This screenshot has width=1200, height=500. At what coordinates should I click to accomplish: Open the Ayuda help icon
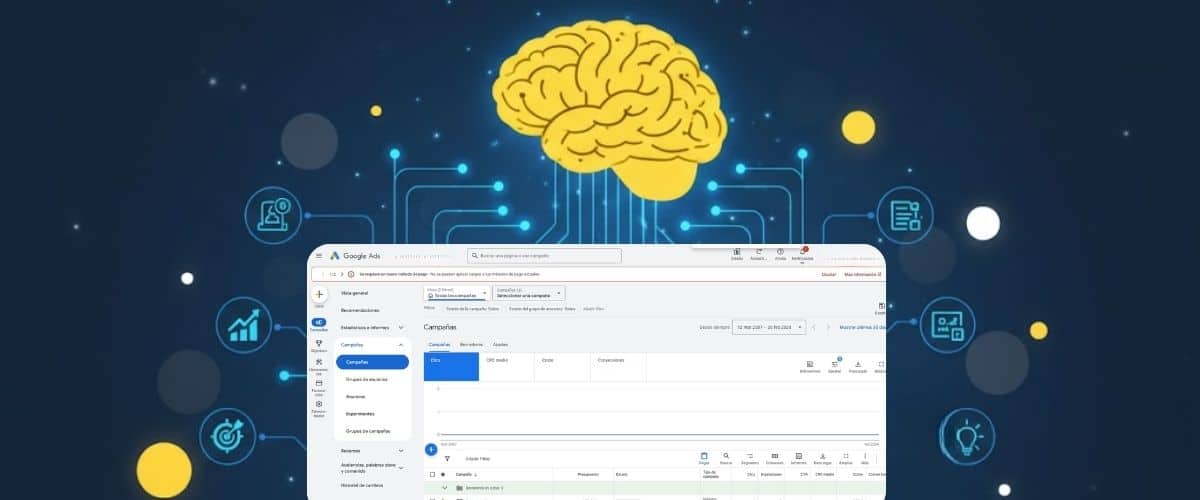(780, 252)
